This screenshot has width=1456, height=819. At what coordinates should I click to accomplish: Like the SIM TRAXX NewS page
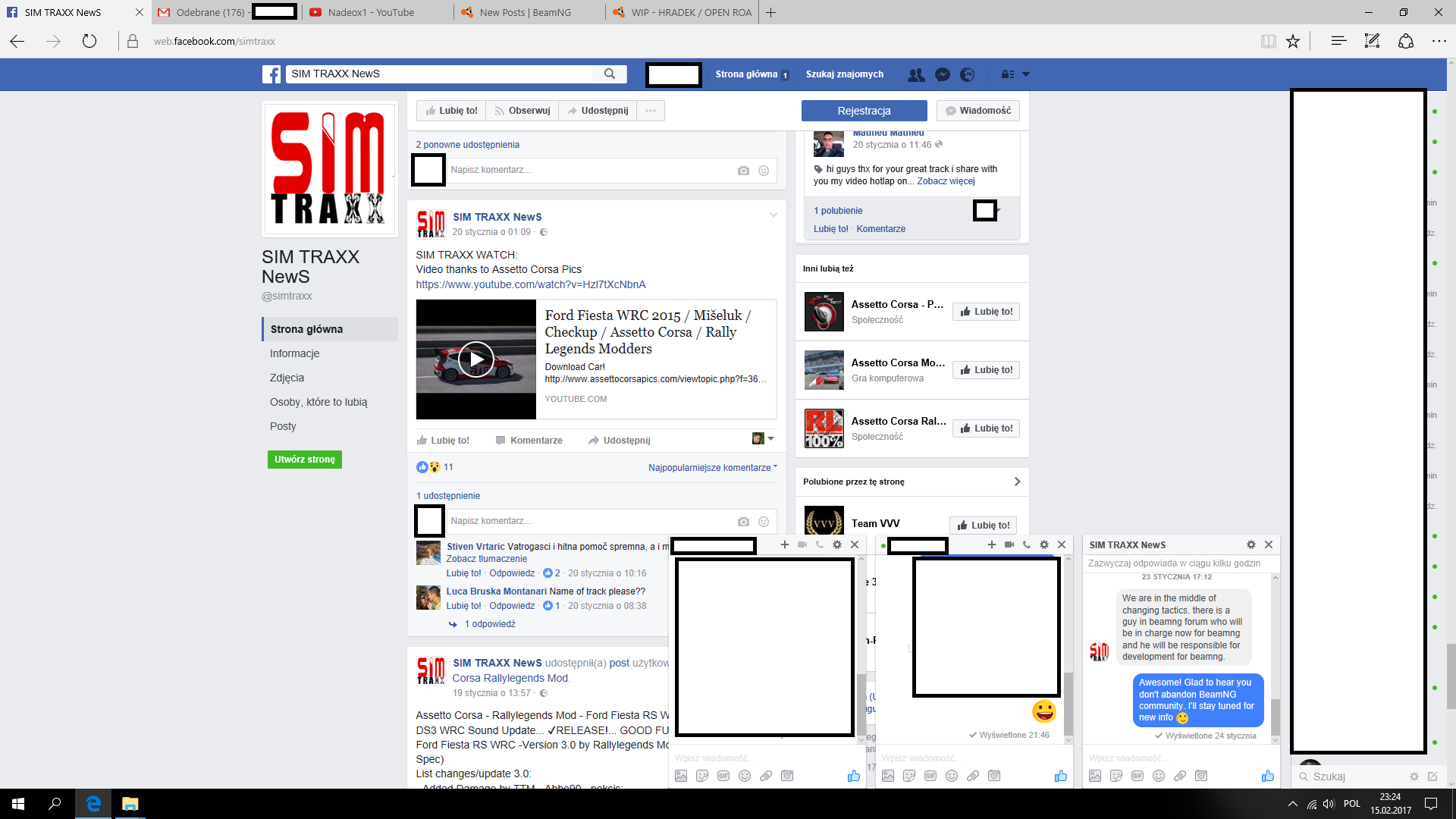pyautogui.click(x=451, y=111)
